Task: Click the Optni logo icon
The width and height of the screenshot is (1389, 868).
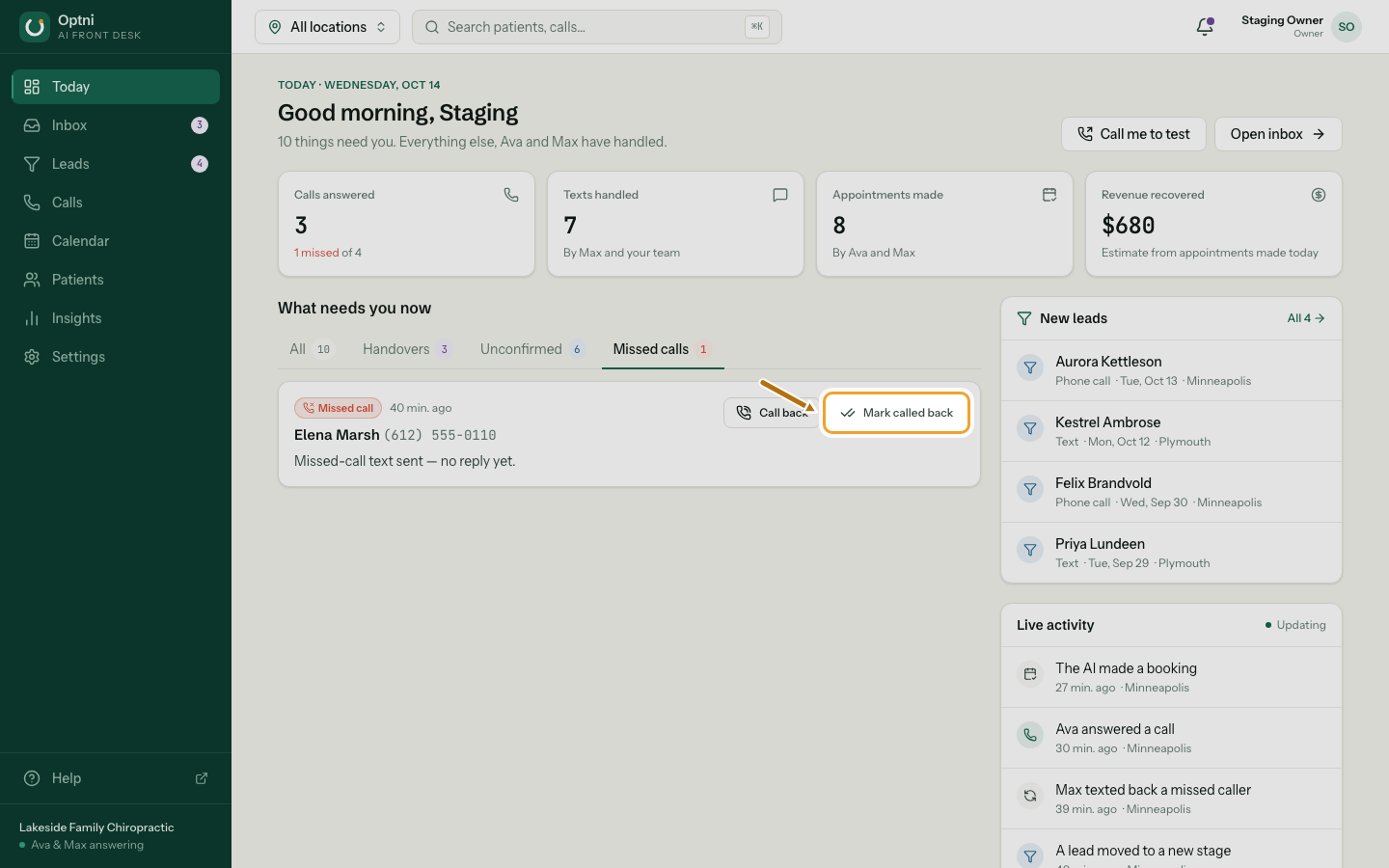Action: (35, 27)
